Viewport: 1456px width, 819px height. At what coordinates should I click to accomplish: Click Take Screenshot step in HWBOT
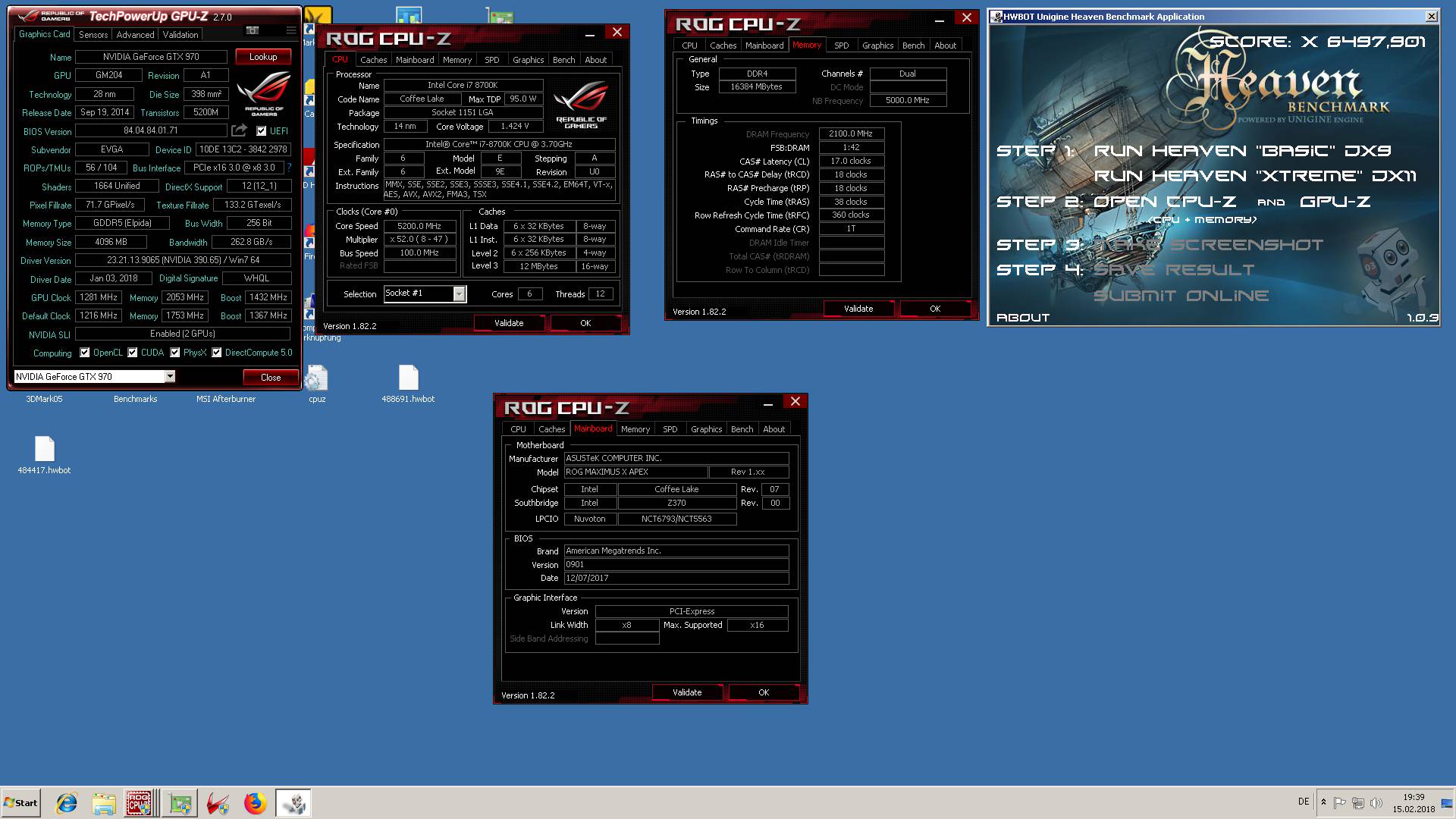click(1208, 245)
